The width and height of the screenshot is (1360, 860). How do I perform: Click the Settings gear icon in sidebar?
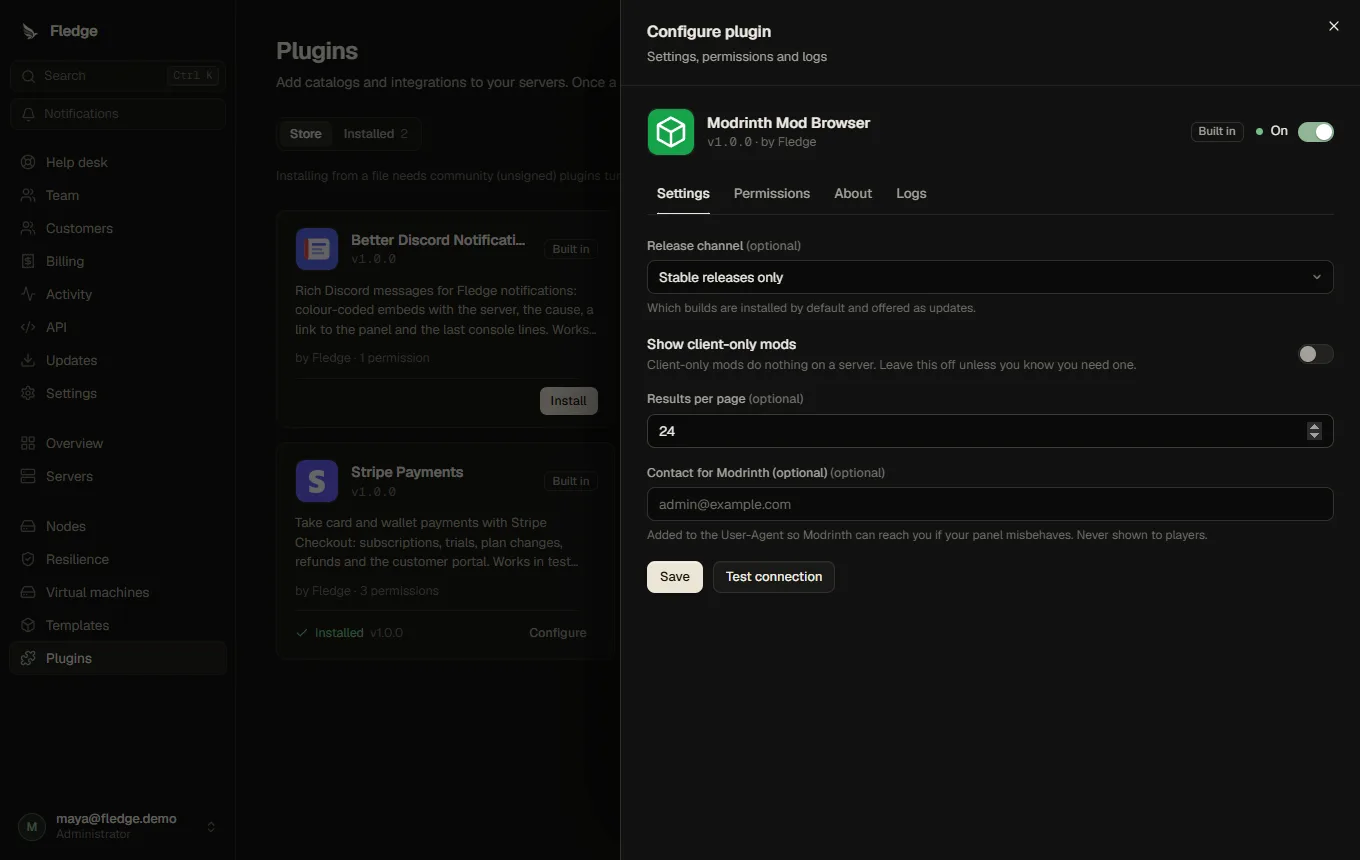(28, 393)
